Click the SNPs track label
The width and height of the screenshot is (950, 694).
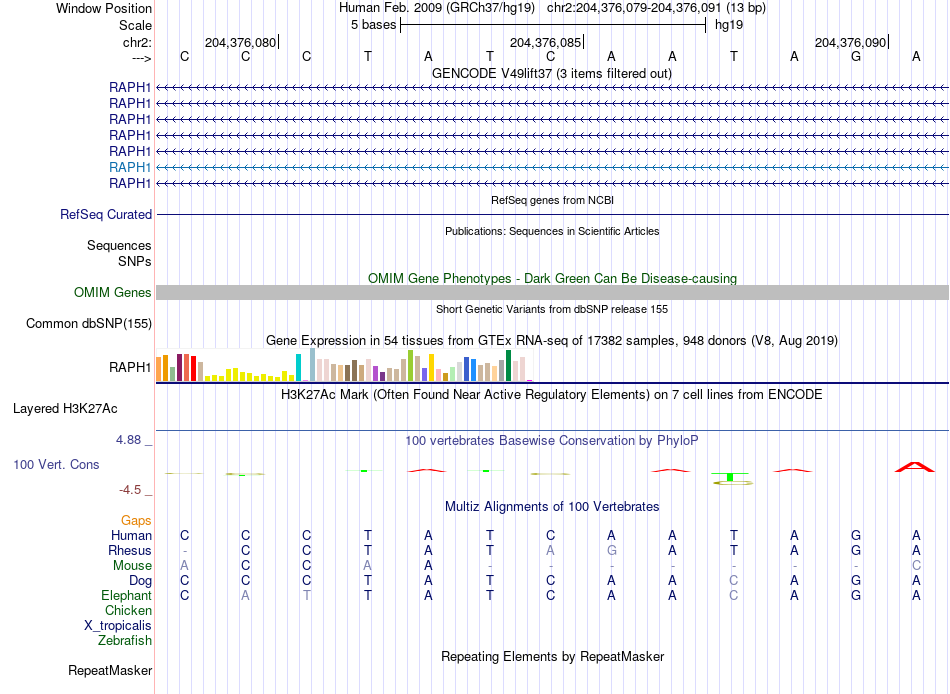(135, 261)
